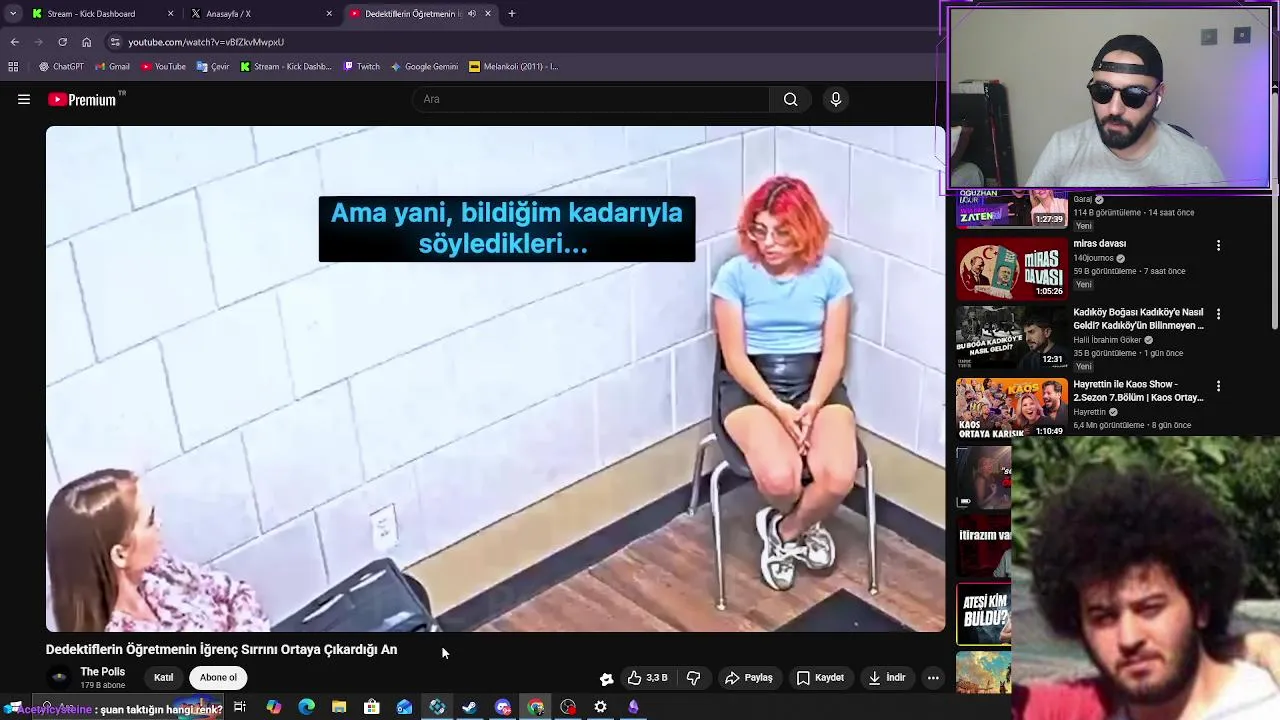Dislike the video with thumbs down

693,677
